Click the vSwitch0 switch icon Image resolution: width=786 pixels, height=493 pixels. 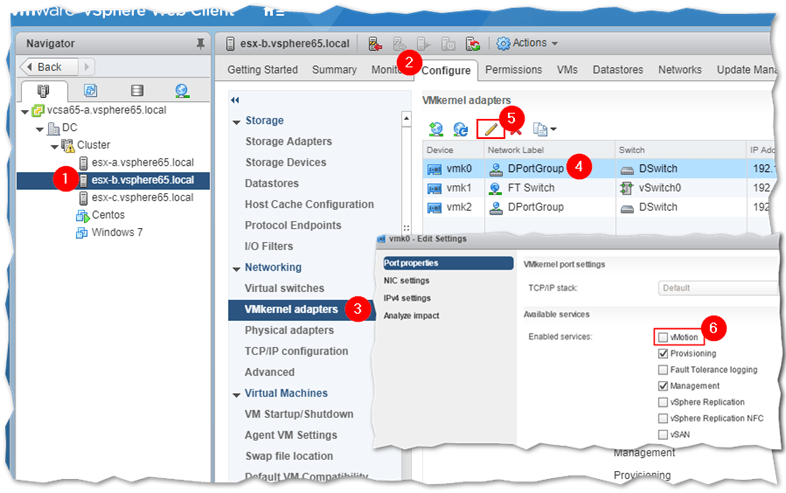coord(627,189)
